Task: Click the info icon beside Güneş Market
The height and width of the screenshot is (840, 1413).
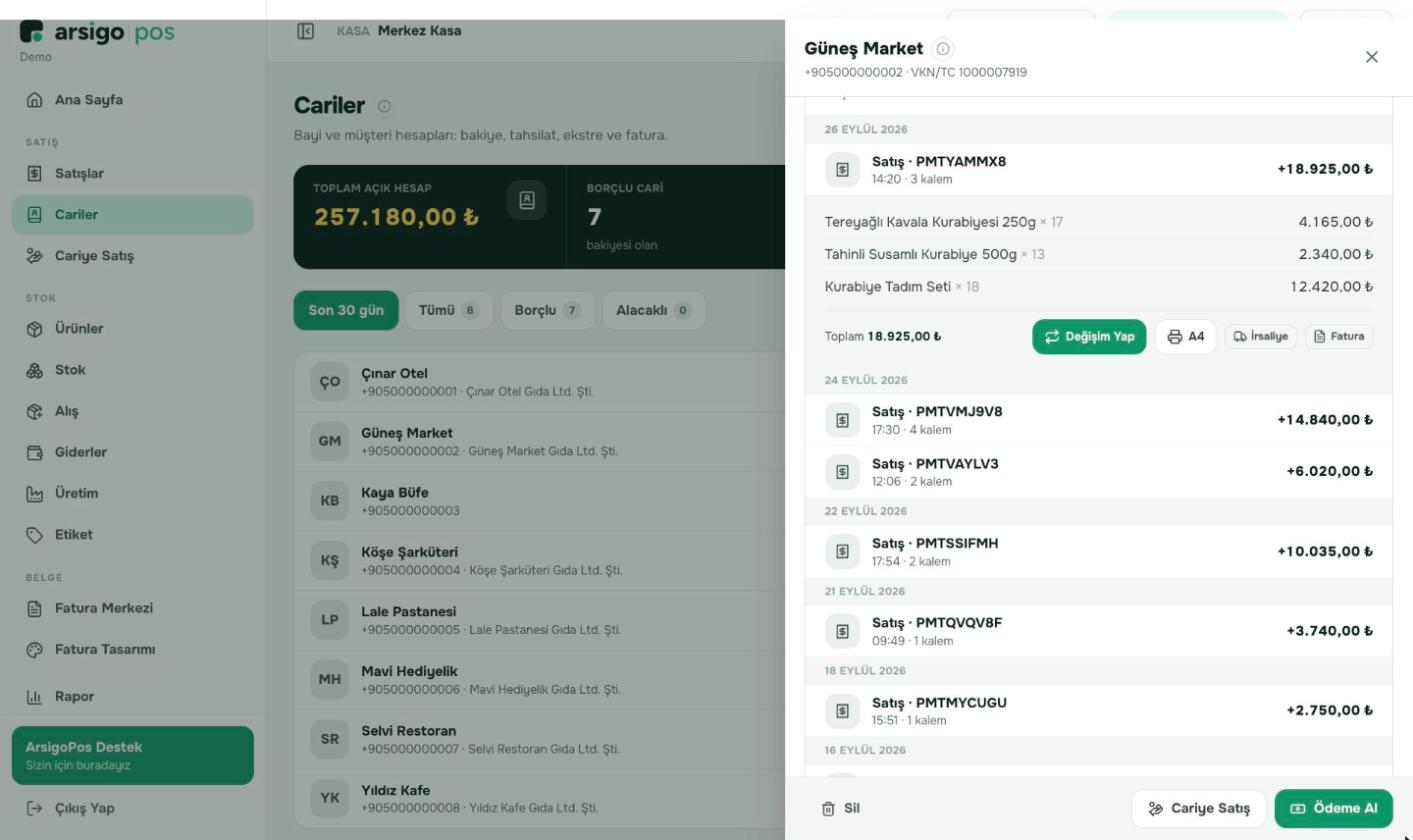Action: (943, 48)
